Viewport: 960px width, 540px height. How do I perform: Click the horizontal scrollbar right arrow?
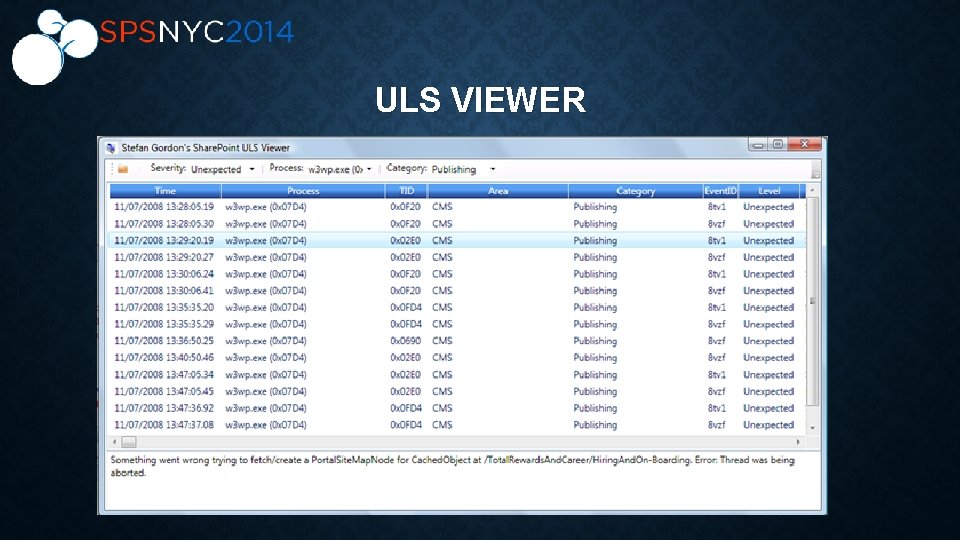pos(798,441)
